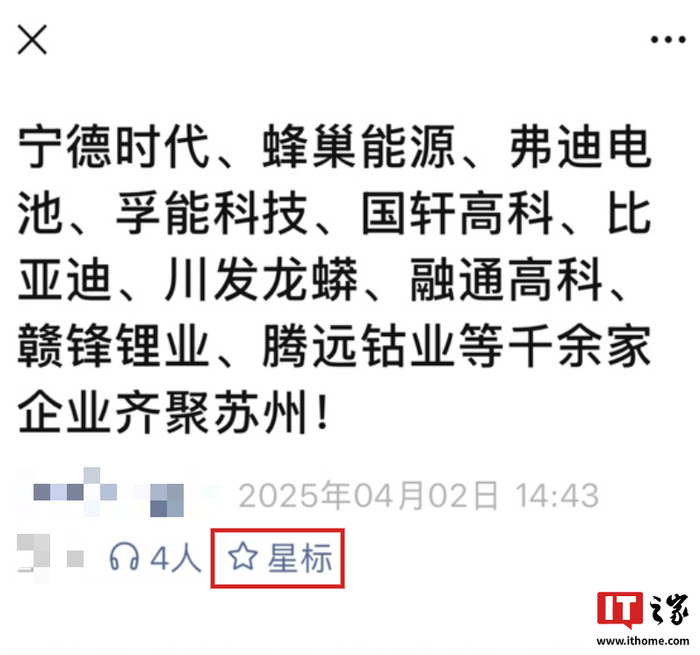The image size is (700, 655).
Task: Tap the star outline icon
Action: (242, 557)
